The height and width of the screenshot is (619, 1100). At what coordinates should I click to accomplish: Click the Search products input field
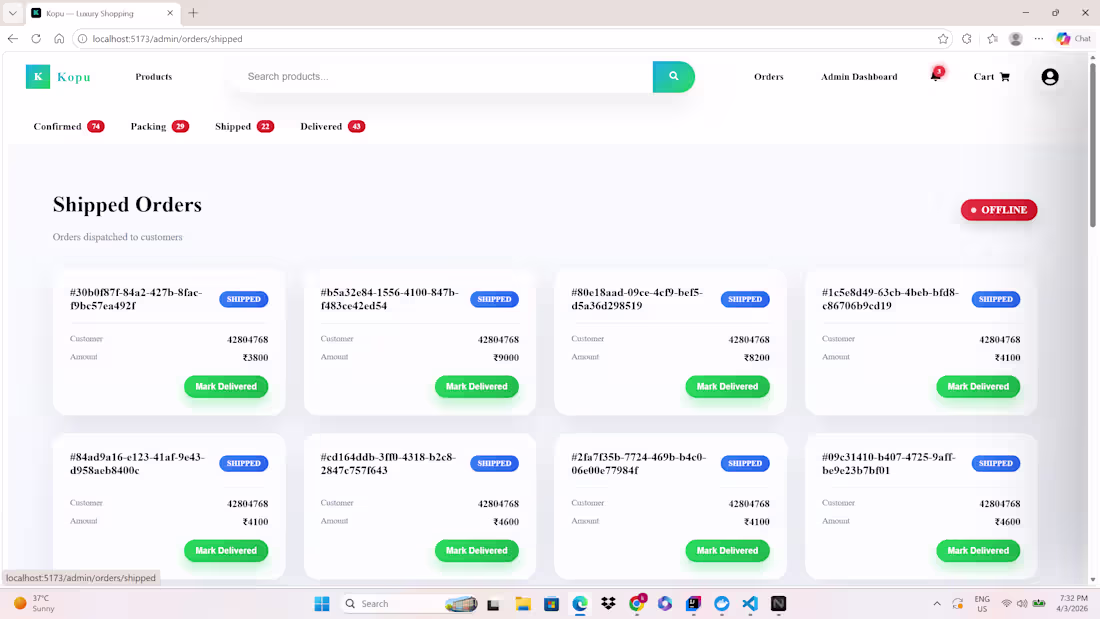click(440, 76)
